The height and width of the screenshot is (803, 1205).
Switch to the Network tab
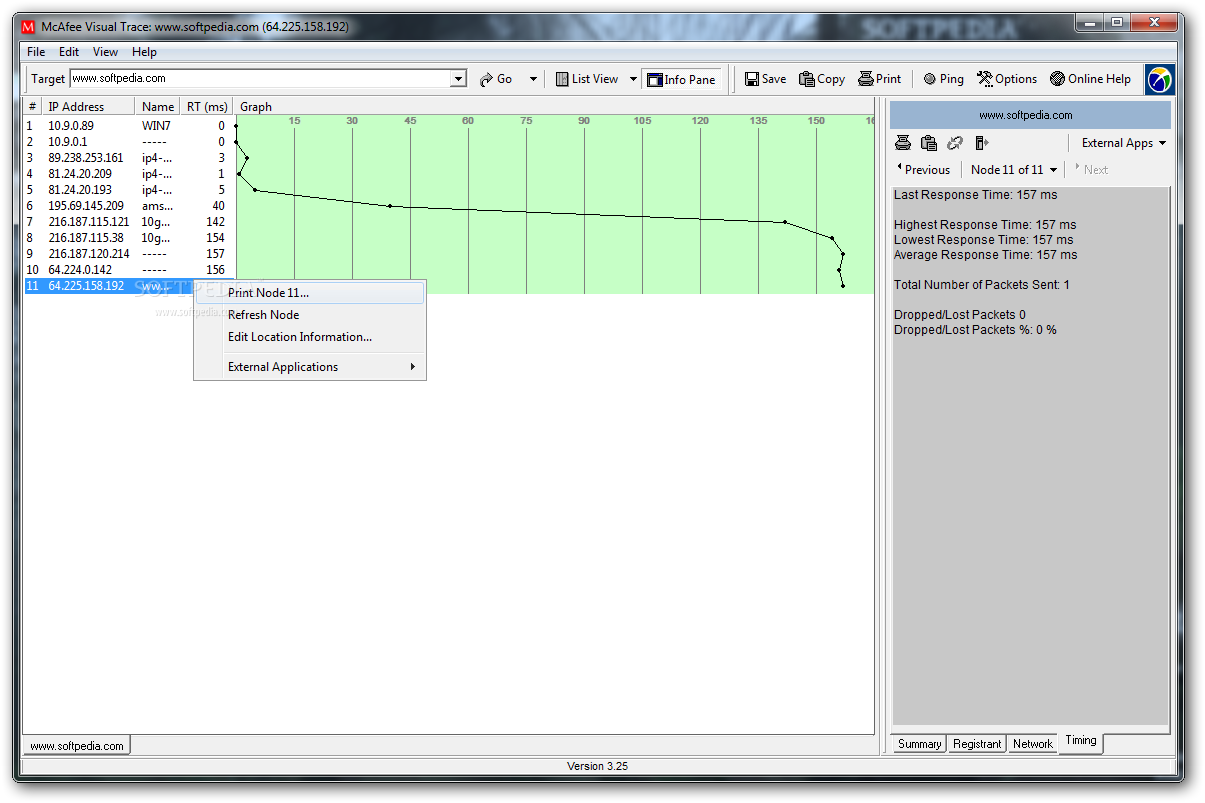1033,744
